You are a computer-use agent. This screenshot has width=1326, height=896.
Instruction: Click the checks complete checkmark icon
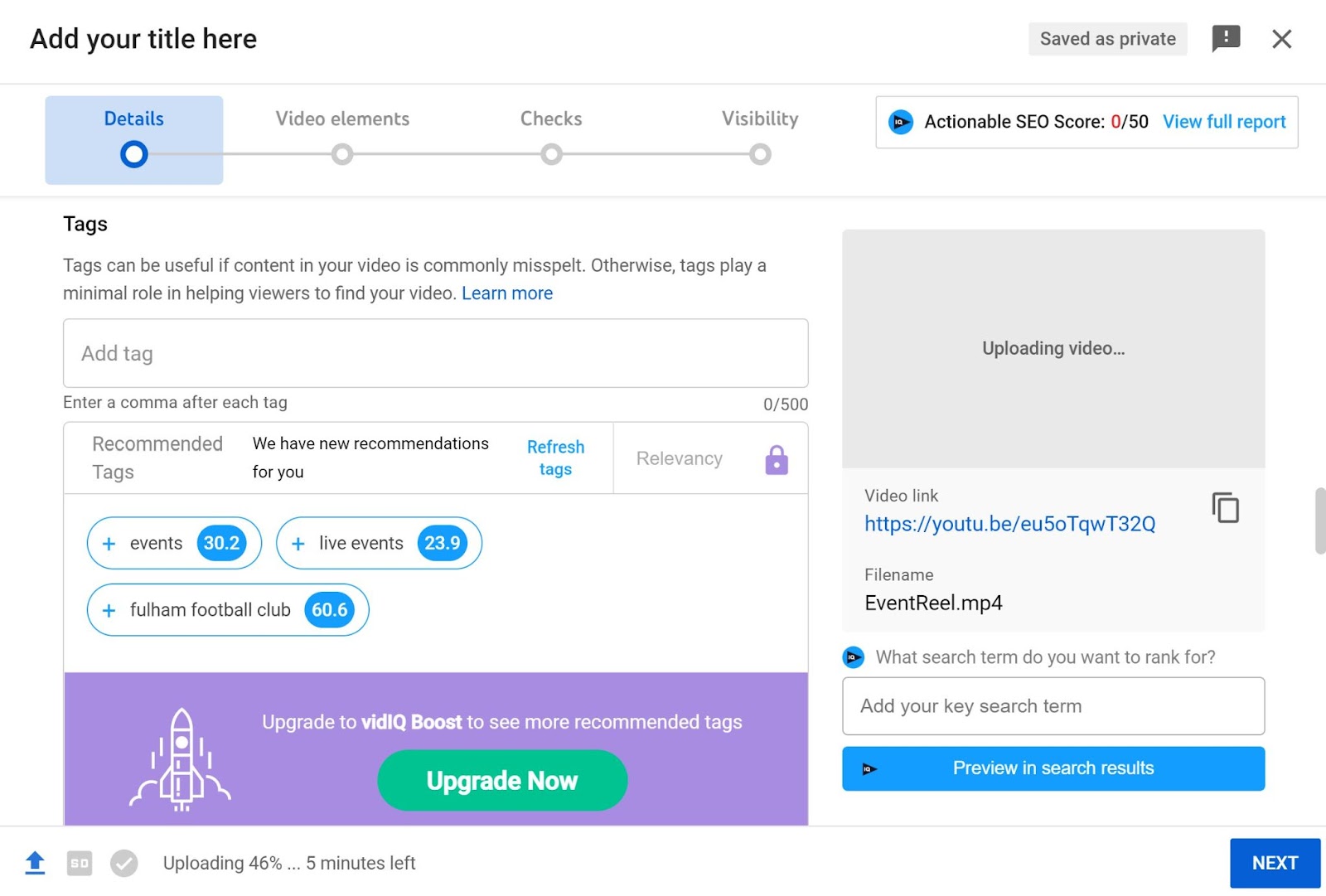124,863
